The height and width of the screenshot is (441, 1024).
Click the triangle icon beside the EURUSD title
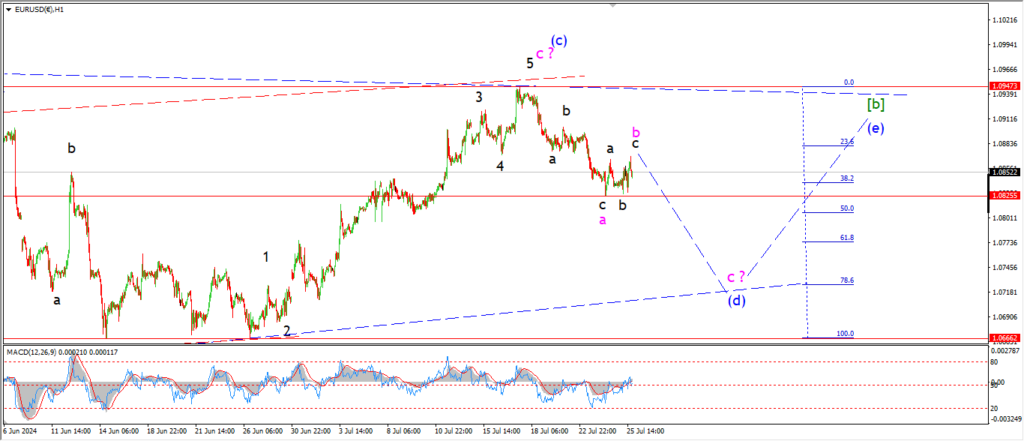click(6, 8)
